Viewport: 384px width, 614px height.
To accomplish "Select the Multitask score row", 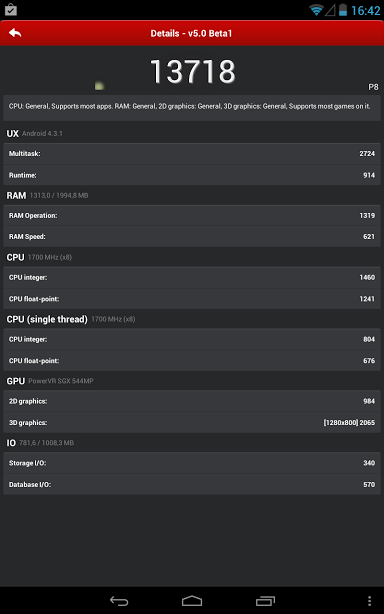I will point(192,154).
